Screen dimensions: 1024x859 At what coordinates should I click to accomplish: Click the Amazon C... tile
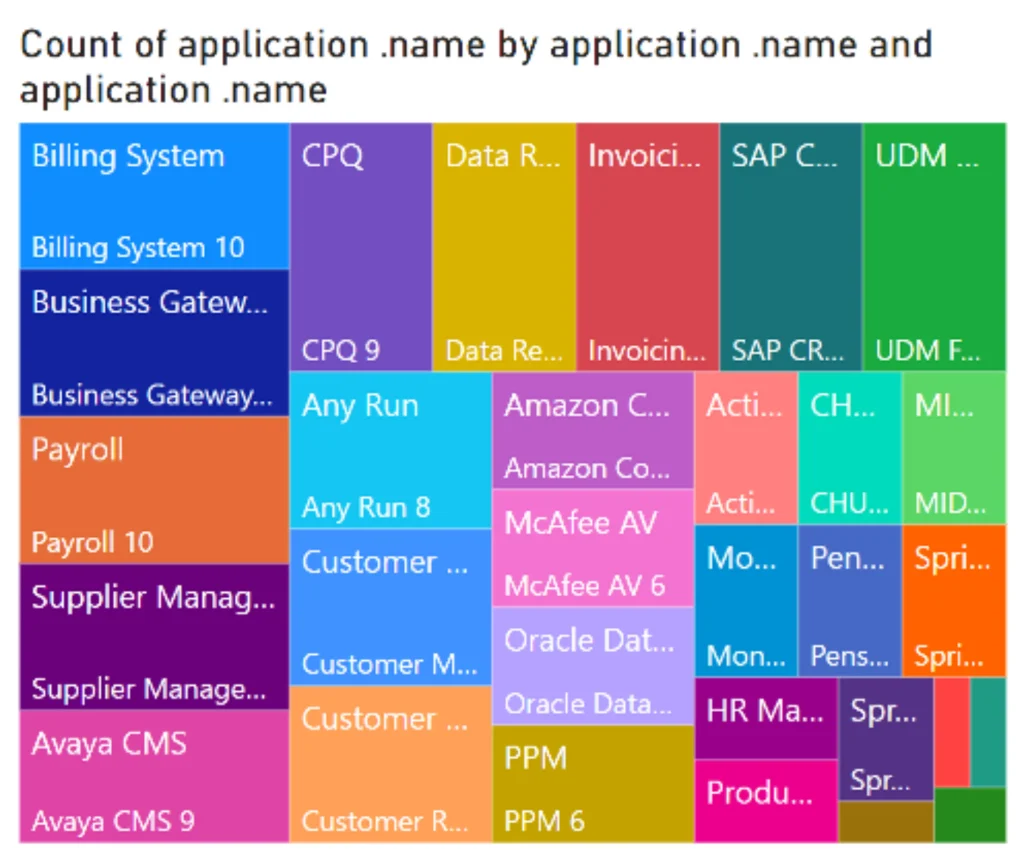(592, 430)
